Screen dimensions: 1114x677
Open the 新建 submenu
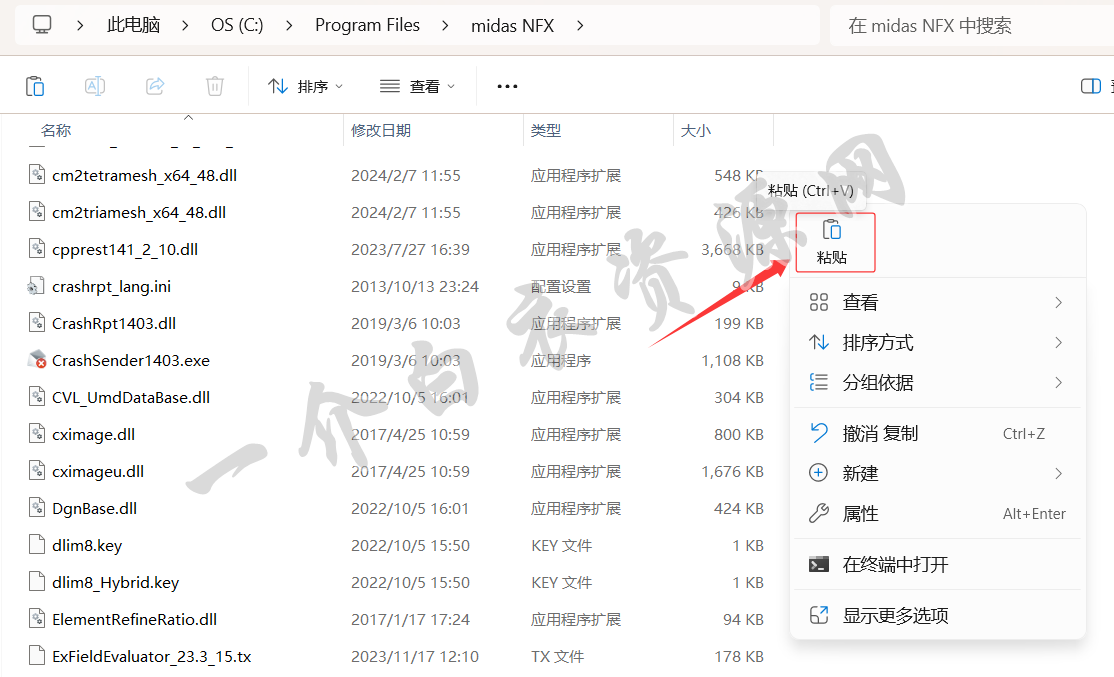(x=937, y=473)
